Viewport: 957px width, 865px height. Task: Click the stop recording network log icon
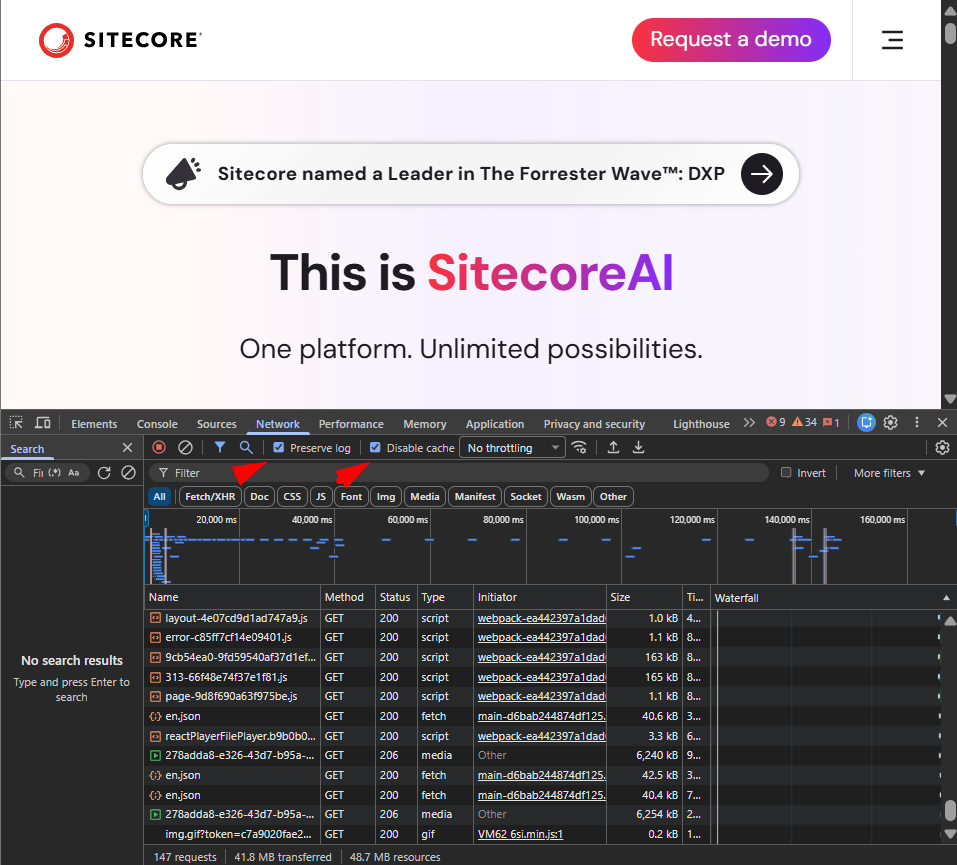click(159, 448)
